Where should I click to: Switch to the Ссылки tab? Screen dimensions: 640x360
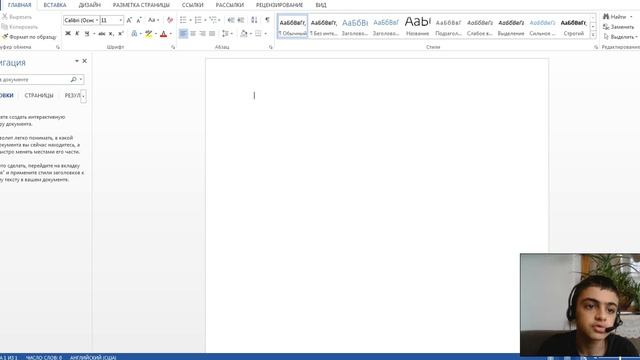(192, 5)
